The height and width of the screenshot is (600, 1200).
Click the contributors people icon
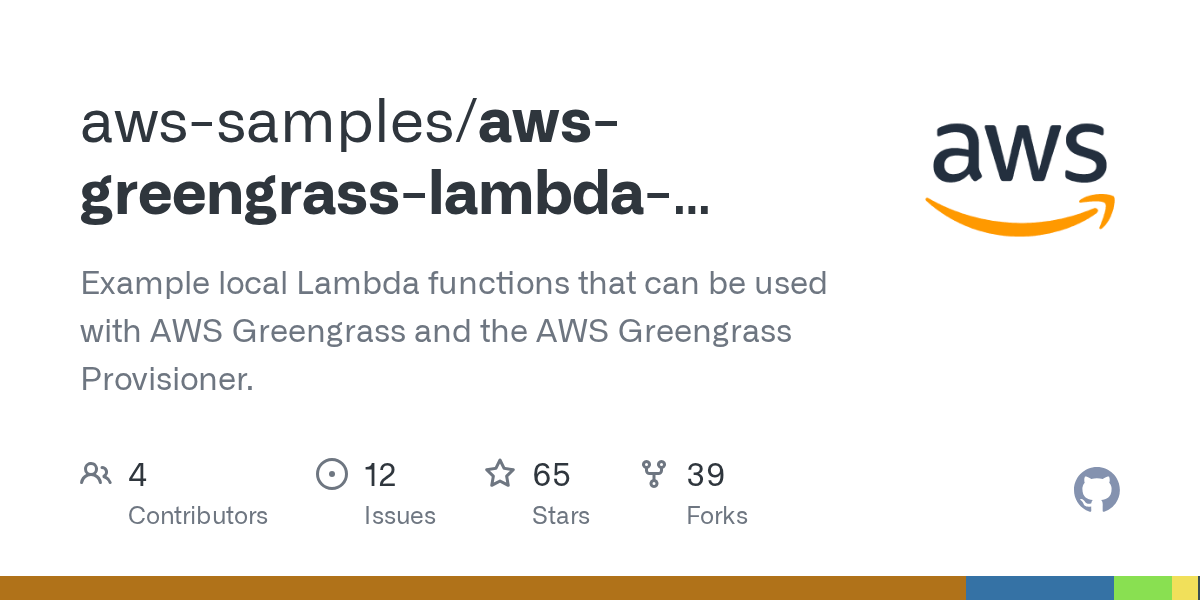(96, 474)
